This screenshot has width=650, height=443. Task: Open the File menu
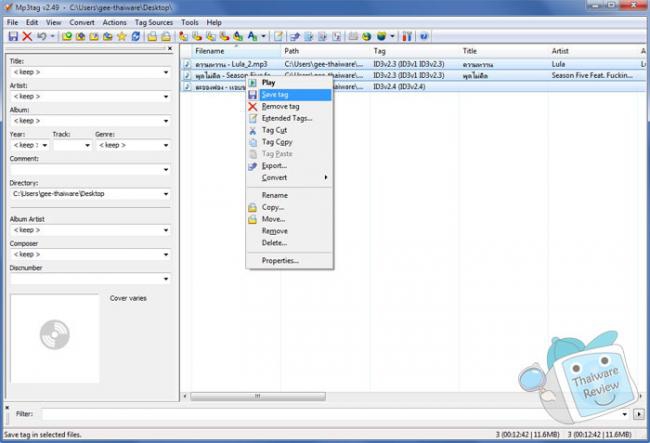click(x=12, y=22)
